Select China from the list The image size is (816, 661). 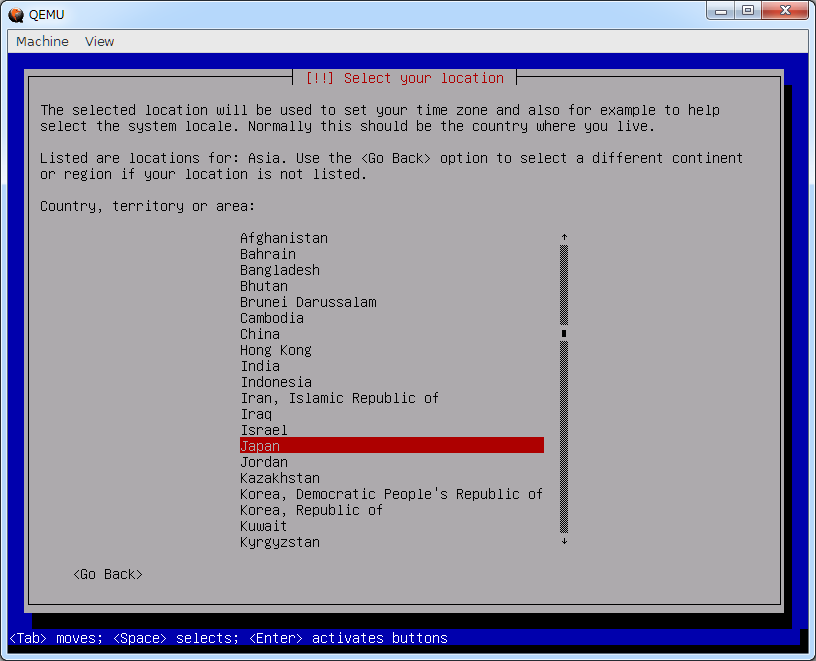260,334
